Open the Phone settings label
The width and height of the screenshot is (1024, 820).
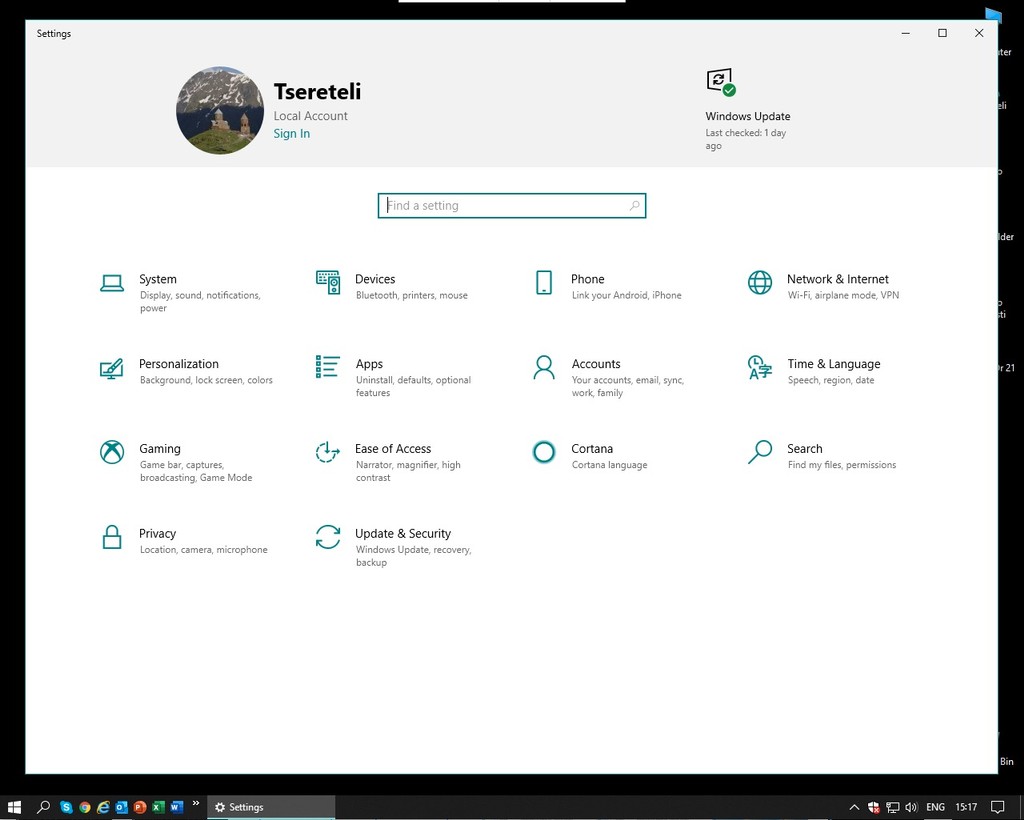point(587,279)
